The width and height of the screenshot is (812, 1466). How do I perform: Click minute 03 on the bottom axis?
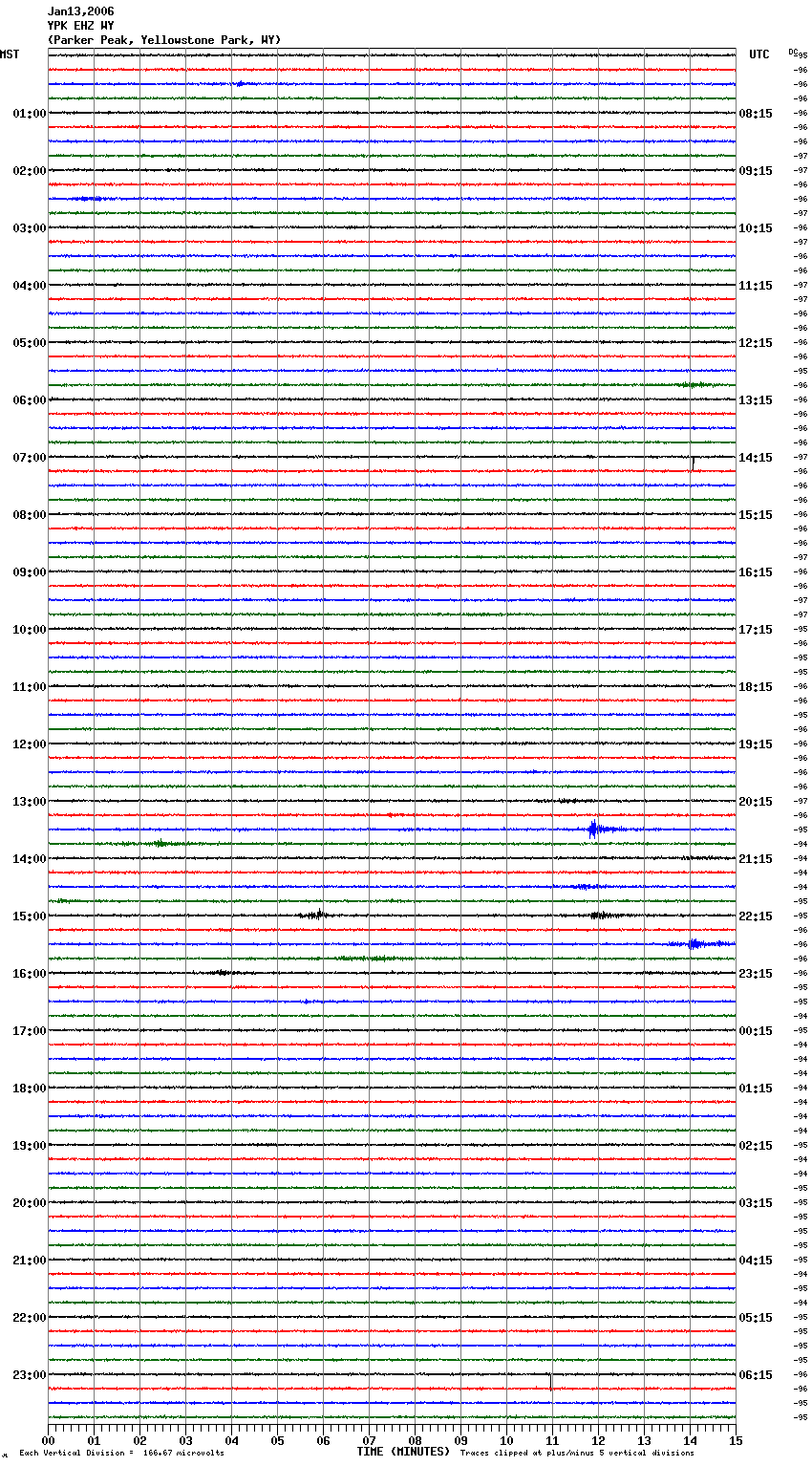tap(185, 1440)
